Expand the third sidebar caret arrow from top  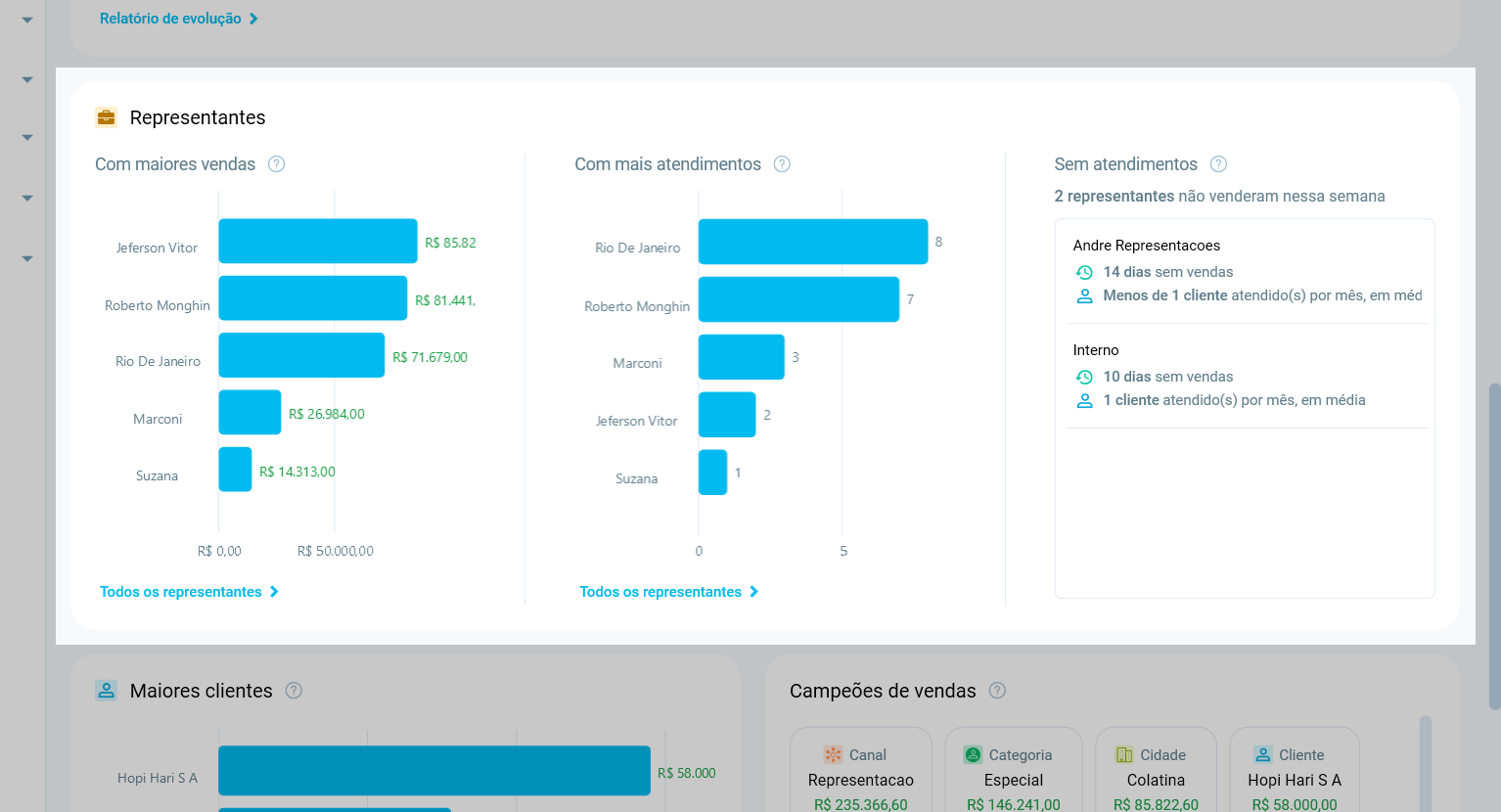point(27,138)
